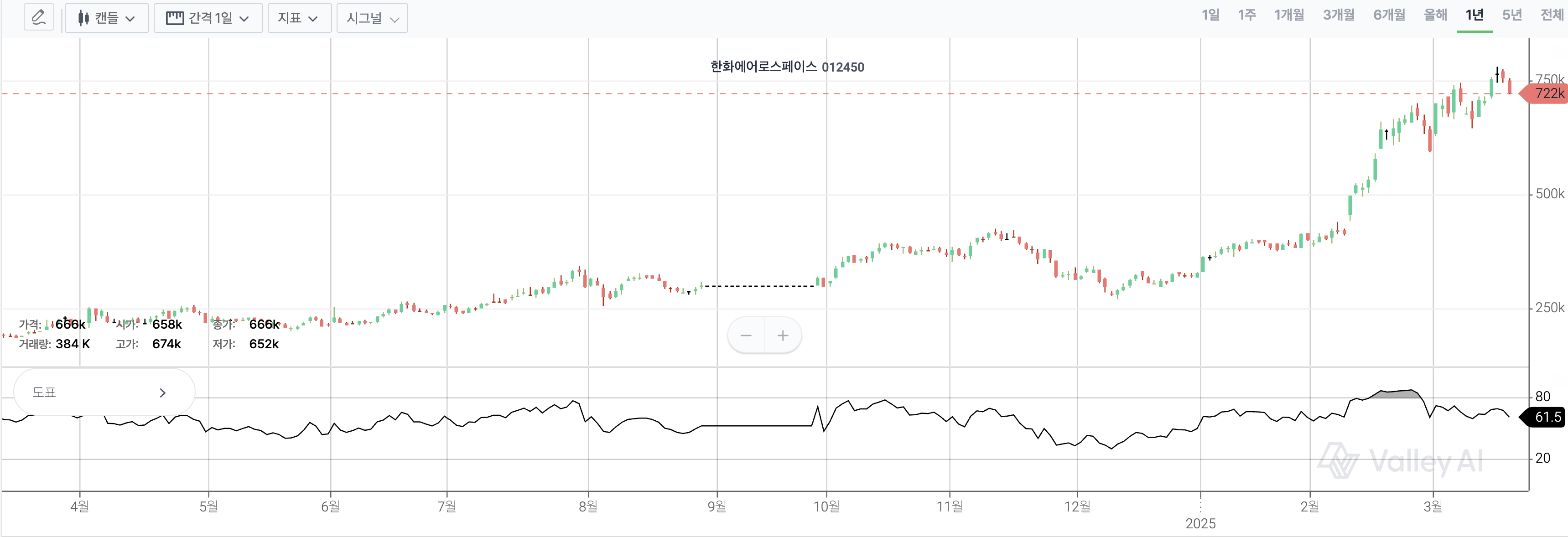Screen dimensions: 1568x537
Task: Select the active 1년 range tab
Action: (1474, 15)
